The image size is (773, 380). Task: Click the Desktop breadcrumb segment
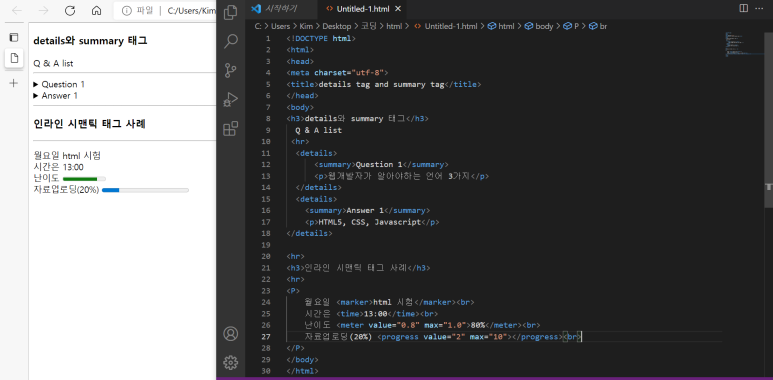pyautogui.click(x=337, y=27)
